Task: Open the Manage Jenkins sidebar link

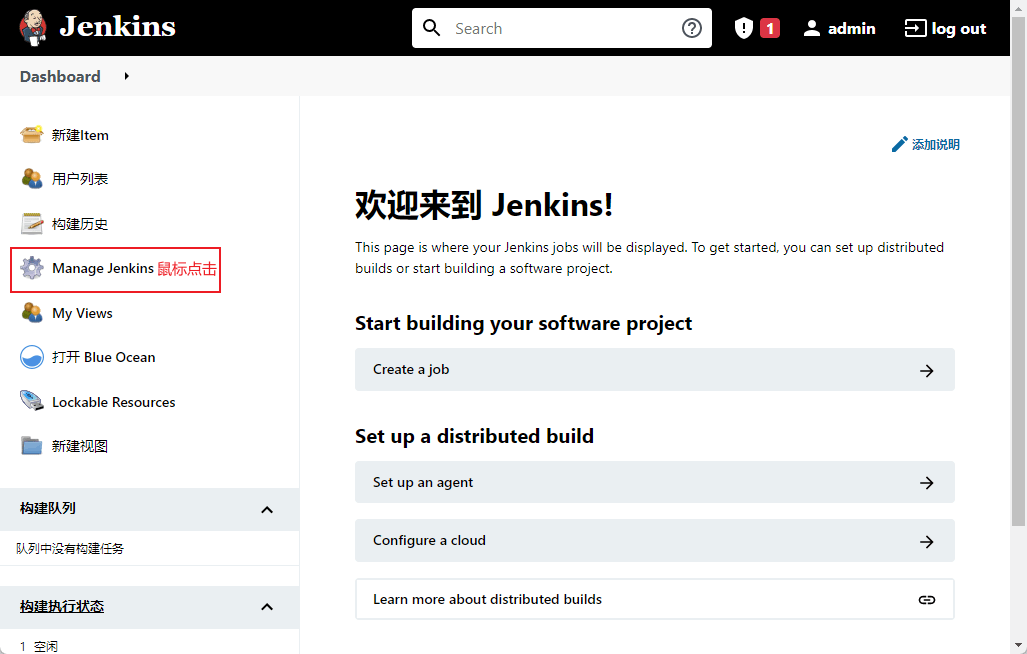Action: tap(103, 268)
